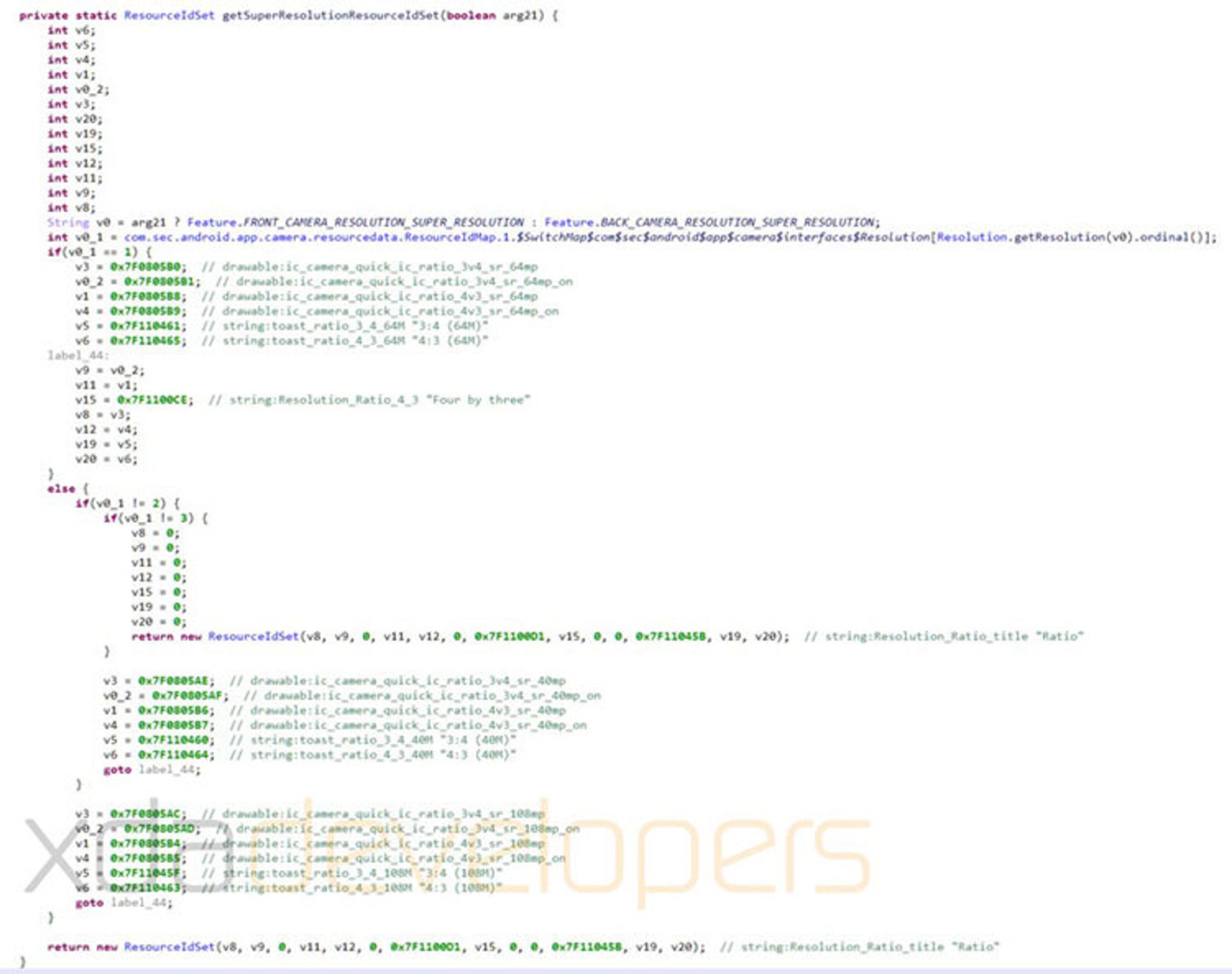Screen dimensions: 1232x974
Task: Click the if(v0_1 != 3) condition
Action: tap(149, 518)
